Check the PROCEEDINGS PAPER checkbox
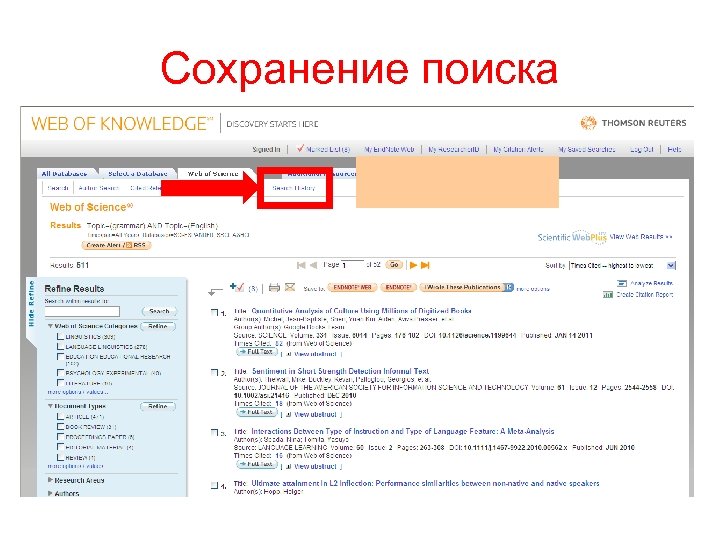Screen dimensions: 720x540 pos(60,437)
